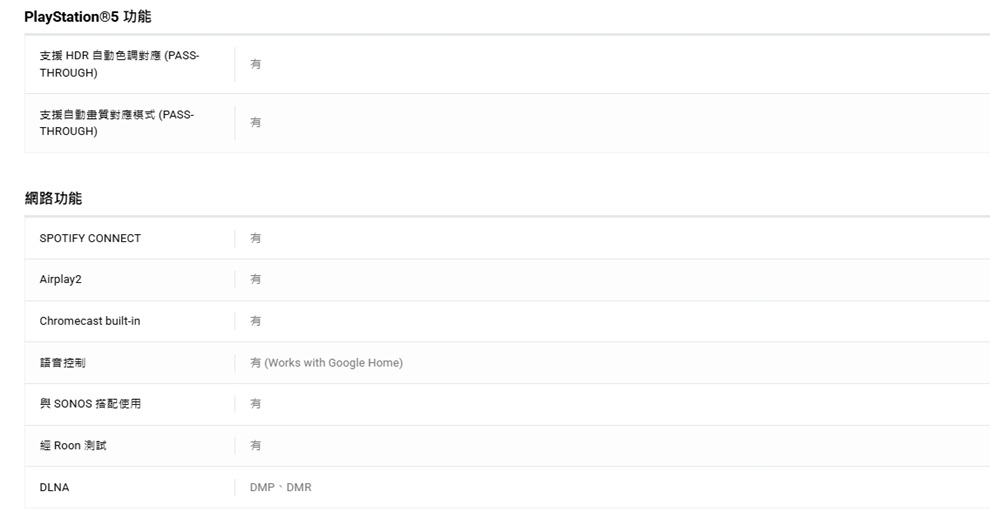Screen dimensions: 990x512
Task: Click the DMP、DMR value text
Action: (x=280, y=487)
